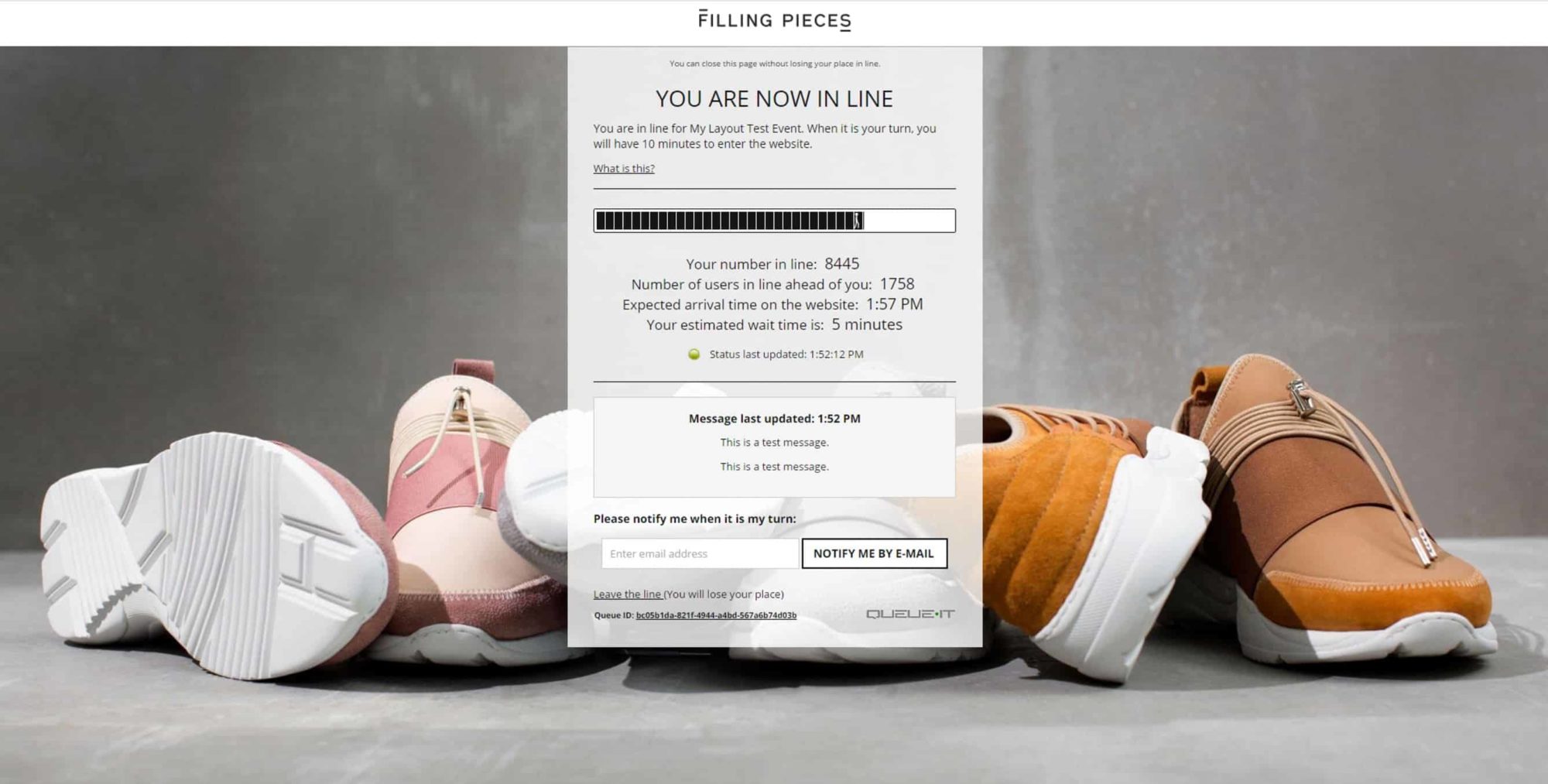Image resolution: width=1548 pixels, height=784 pixels.
Task: Open the Queue ID link
Action: tap(716, 615)
